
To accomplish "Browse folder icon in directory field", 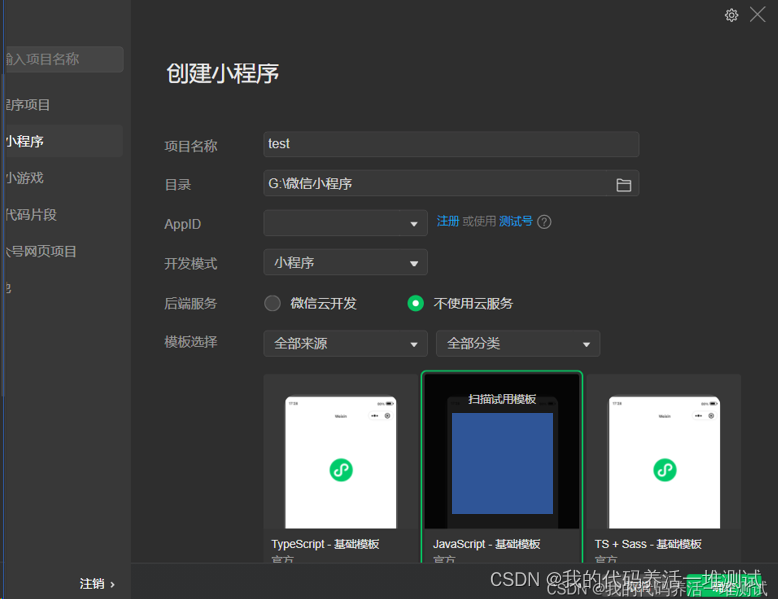I will [x=623, y=185].
